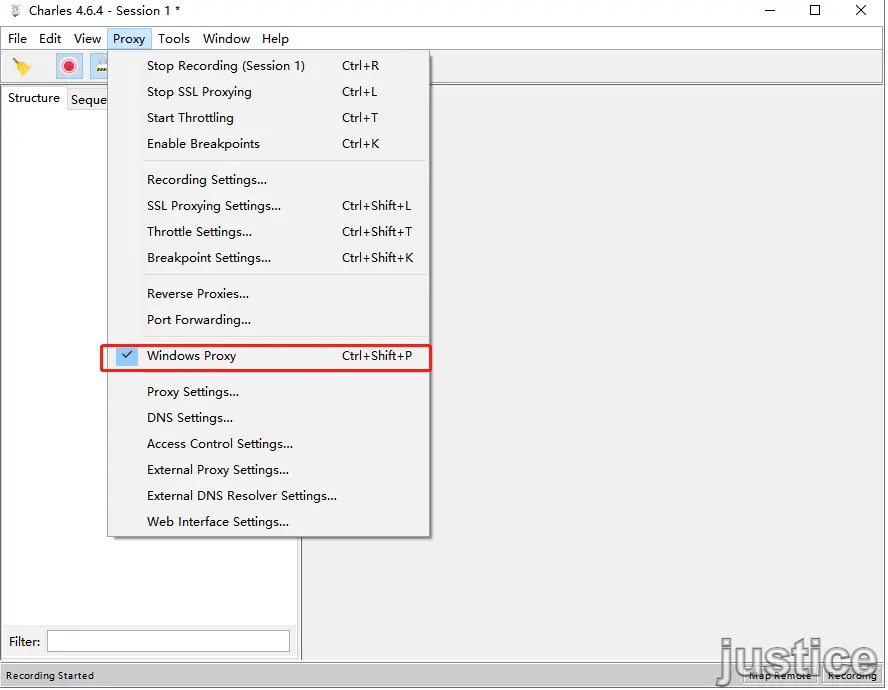Choose Stop SSL Proxying
This screenshot has height=690, width=888.
(268, 92)
